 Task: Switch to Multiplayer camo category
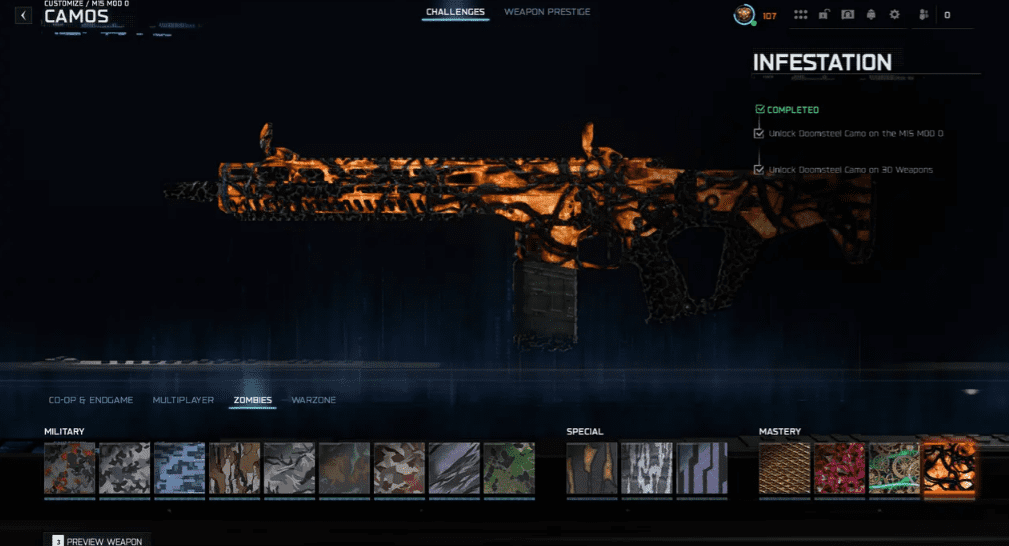point(183,400)
